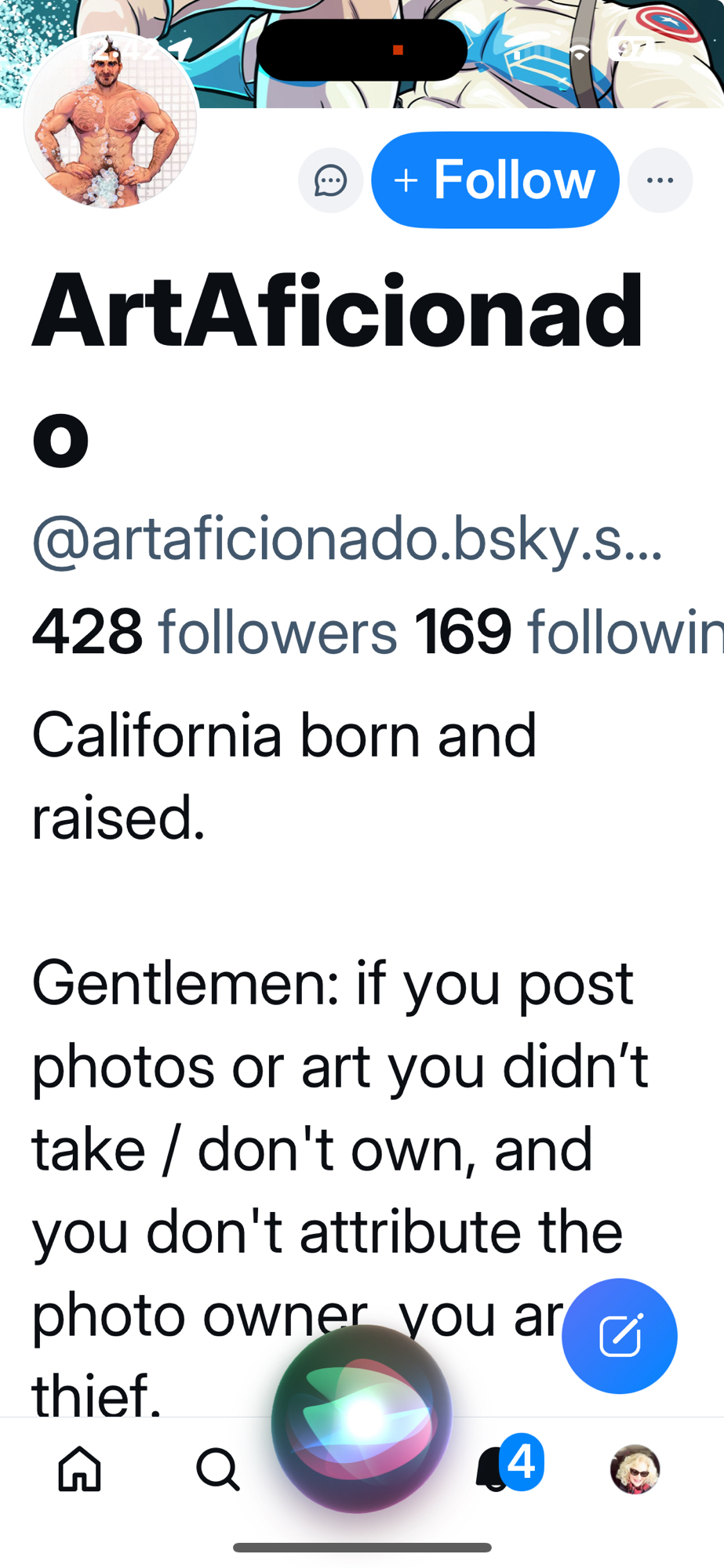This screenshot has height=1568, width=724.
Task: Open the Search tab magnifier icon
Action: pos(217,1468)
